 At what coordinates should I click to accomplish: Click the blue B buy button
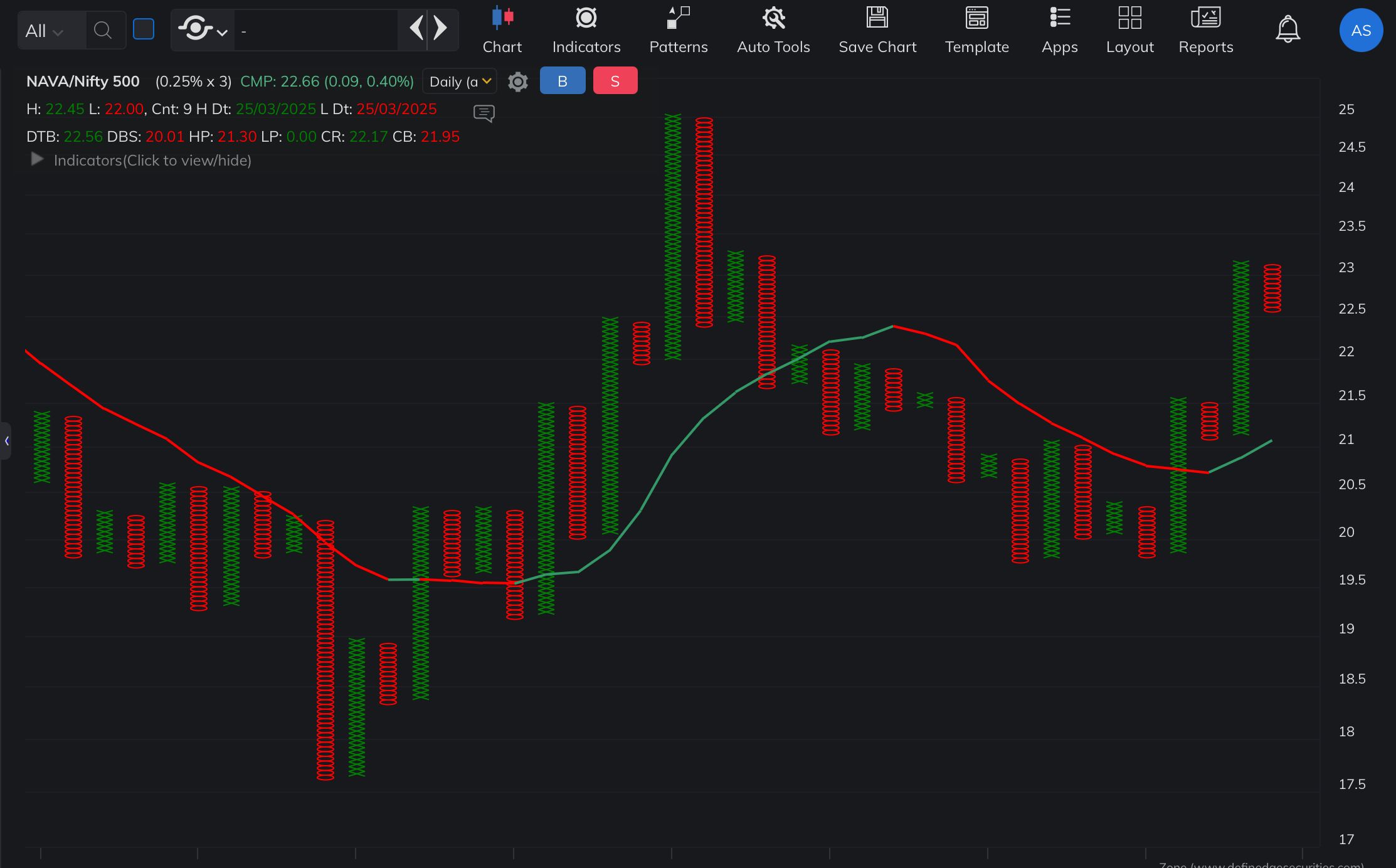point(562,81)
